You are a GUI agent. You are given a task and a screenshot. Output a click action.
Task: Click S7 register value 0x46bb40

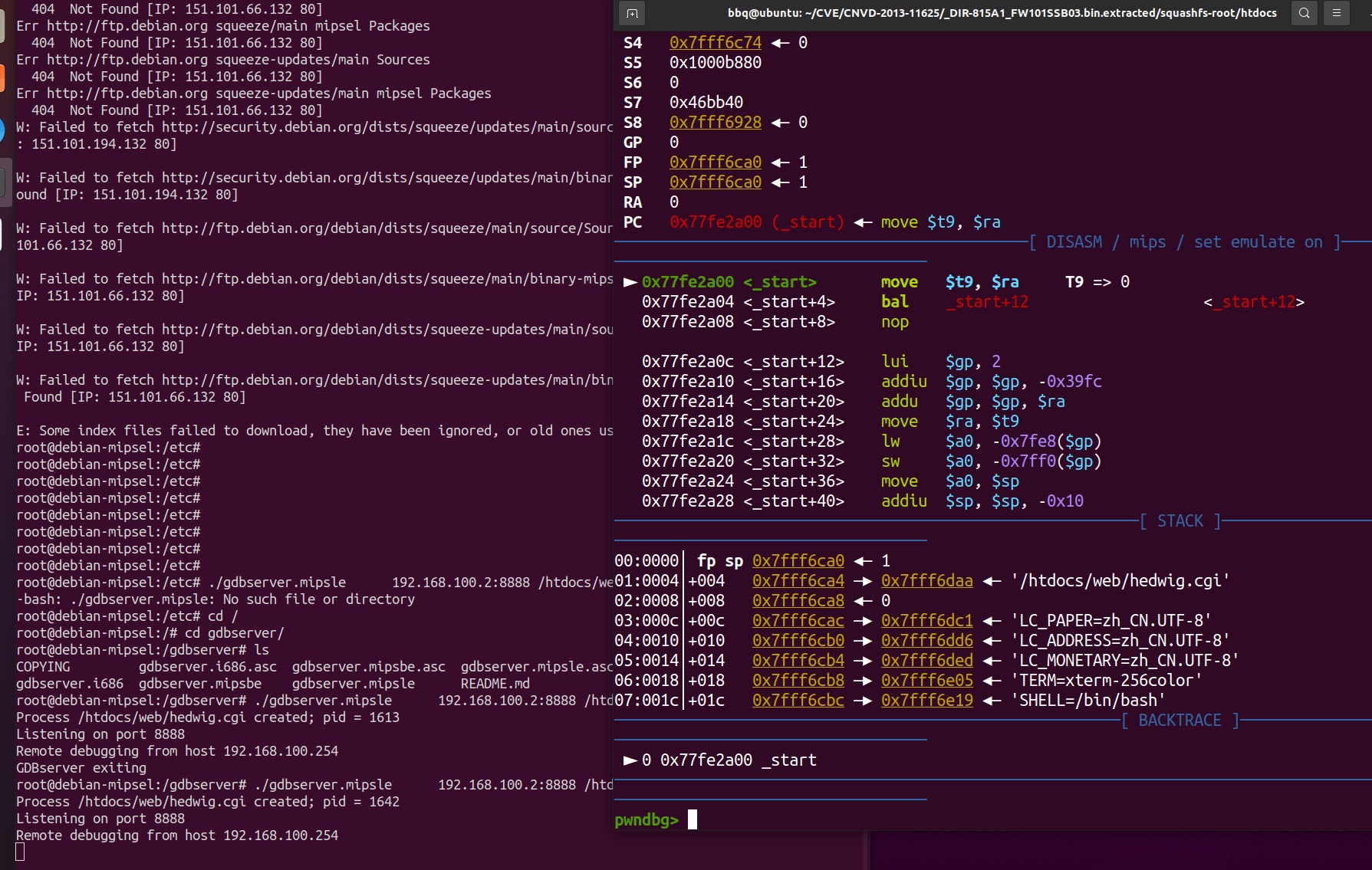(x=706, y=103)
